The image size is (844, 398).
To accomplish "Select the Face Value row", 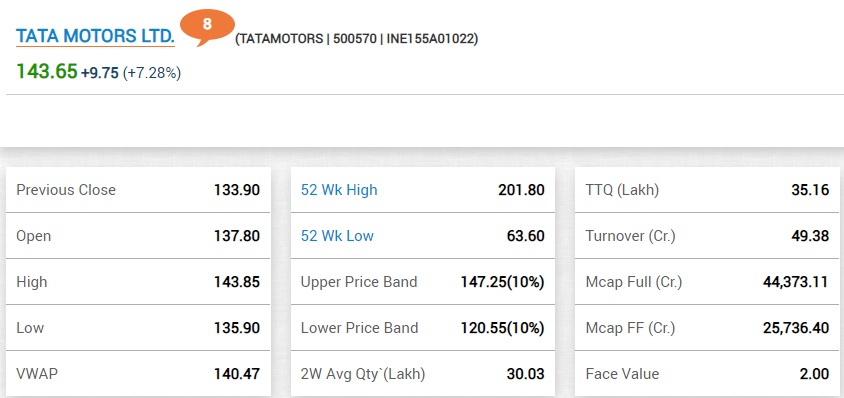I will (707, 374).
